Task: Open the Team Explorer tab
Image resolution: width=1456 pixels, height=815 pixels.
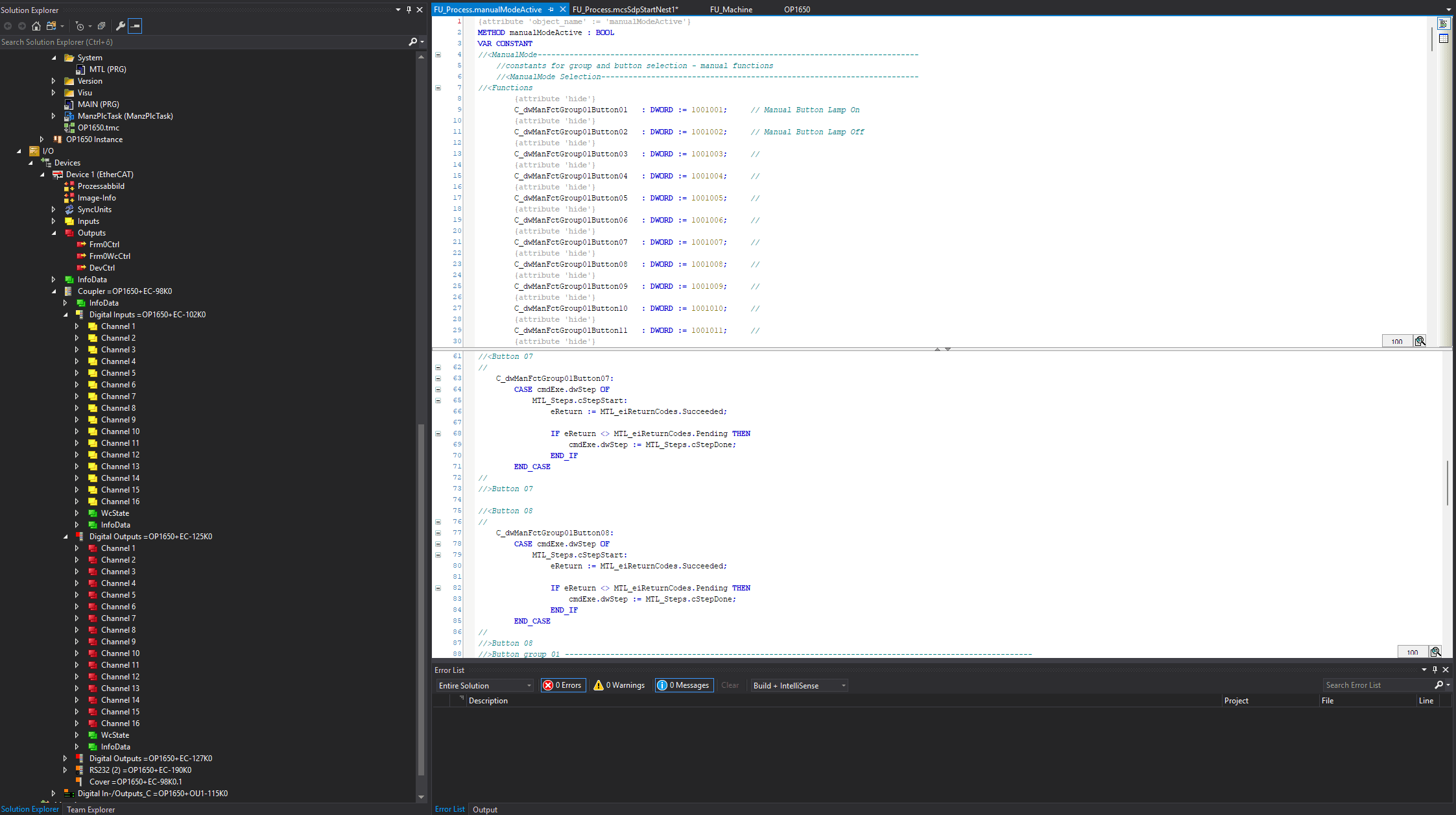Action: tap(91, 809)
